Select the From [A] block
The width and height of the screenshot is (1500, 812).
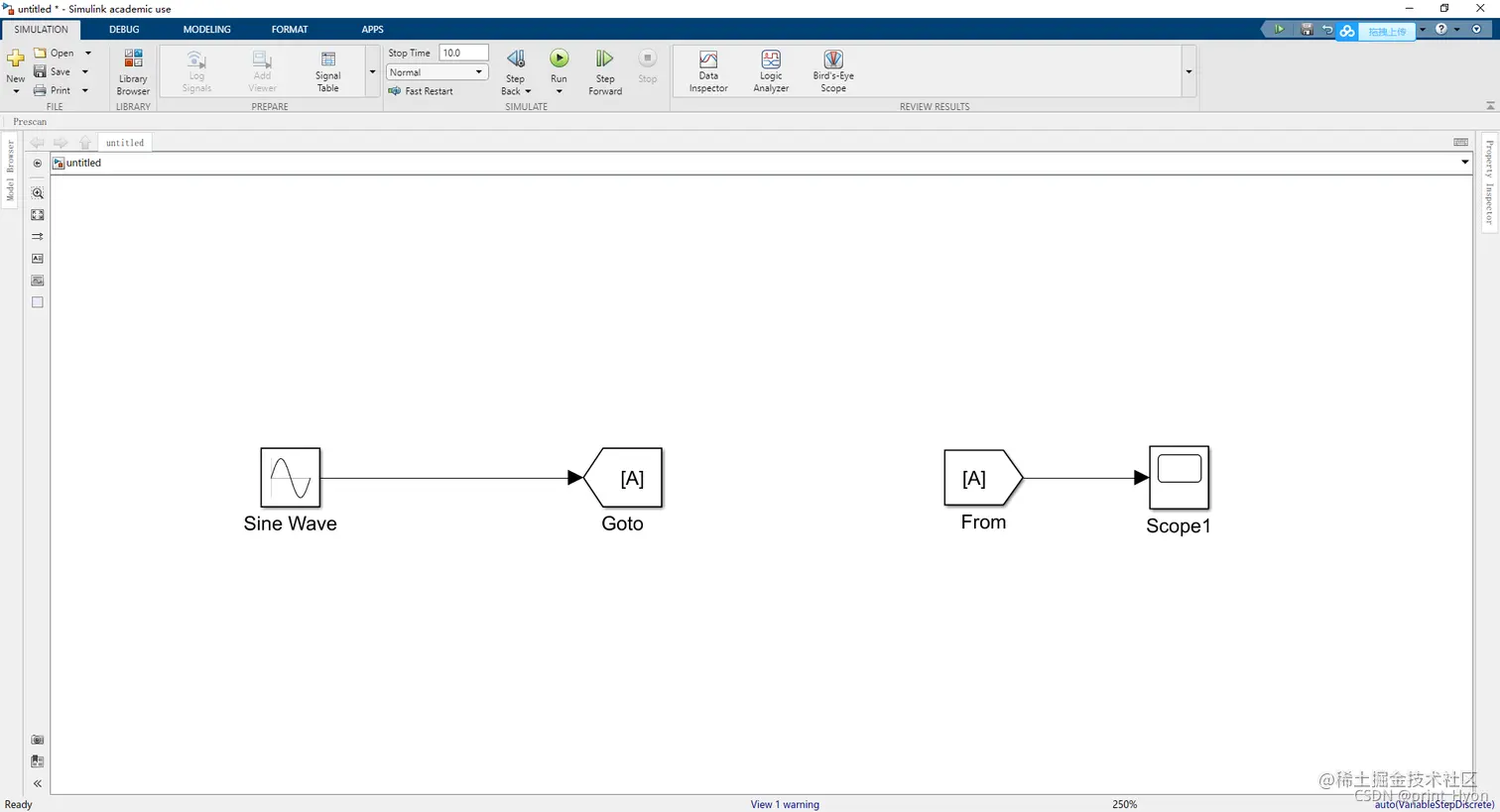click(983, 478)
